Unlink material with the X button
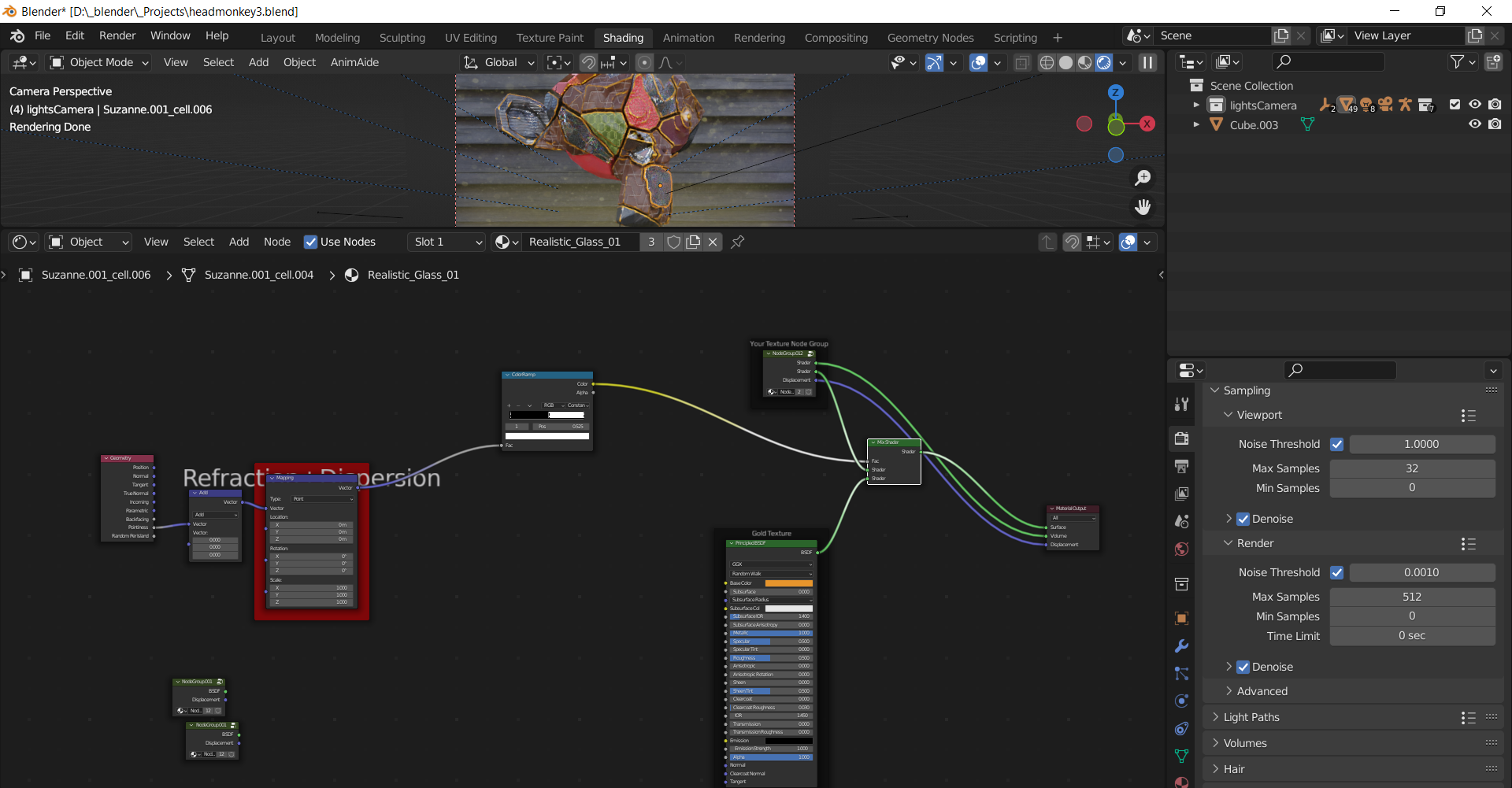This screenshot has height=788, width=1512. pos(713,242)
